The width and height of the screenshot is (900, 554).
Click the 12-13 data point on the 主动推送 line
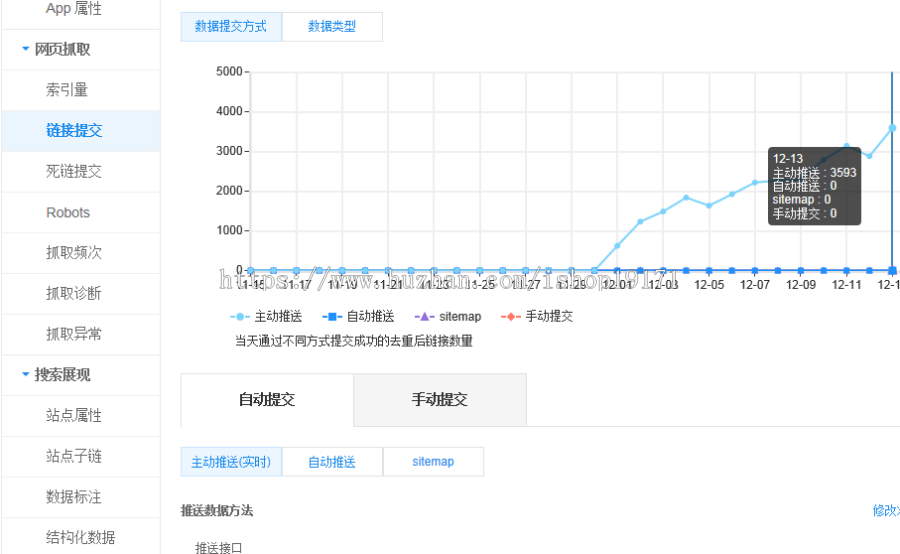pyautogui.click(x=893, y=127)
